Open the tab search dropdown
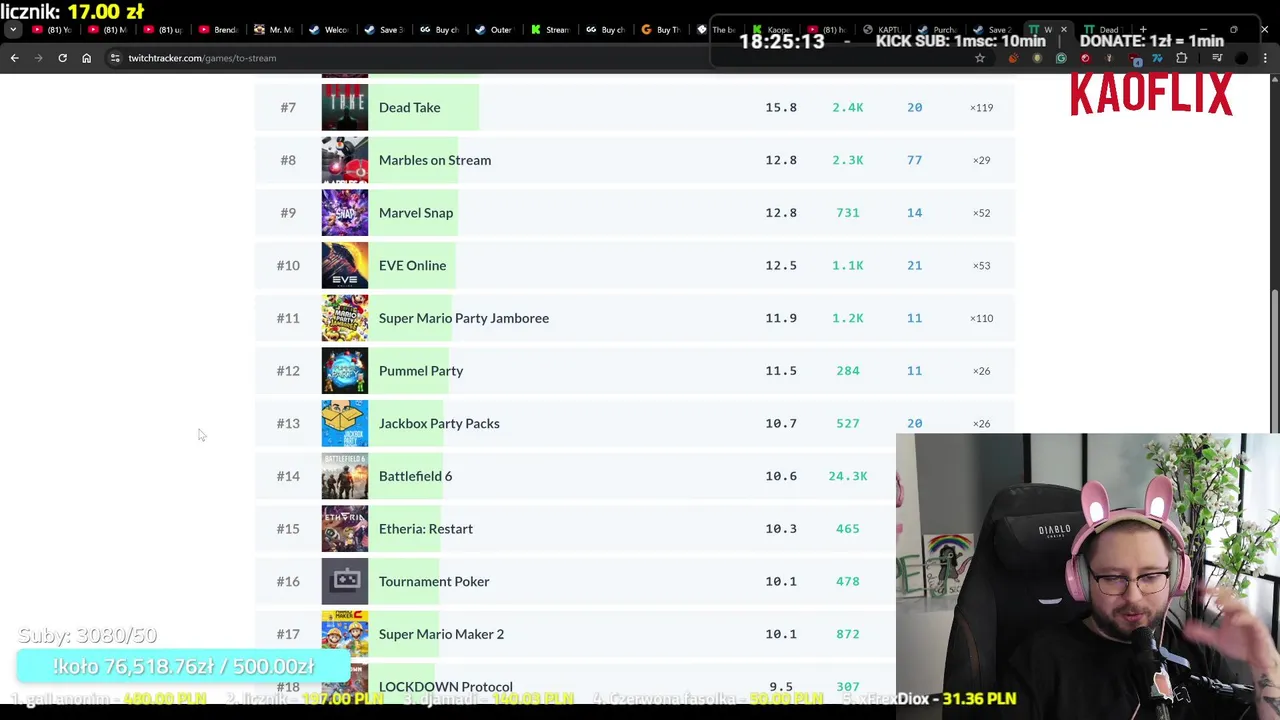This screenshot has height=720, width=1280. (13, 30)
